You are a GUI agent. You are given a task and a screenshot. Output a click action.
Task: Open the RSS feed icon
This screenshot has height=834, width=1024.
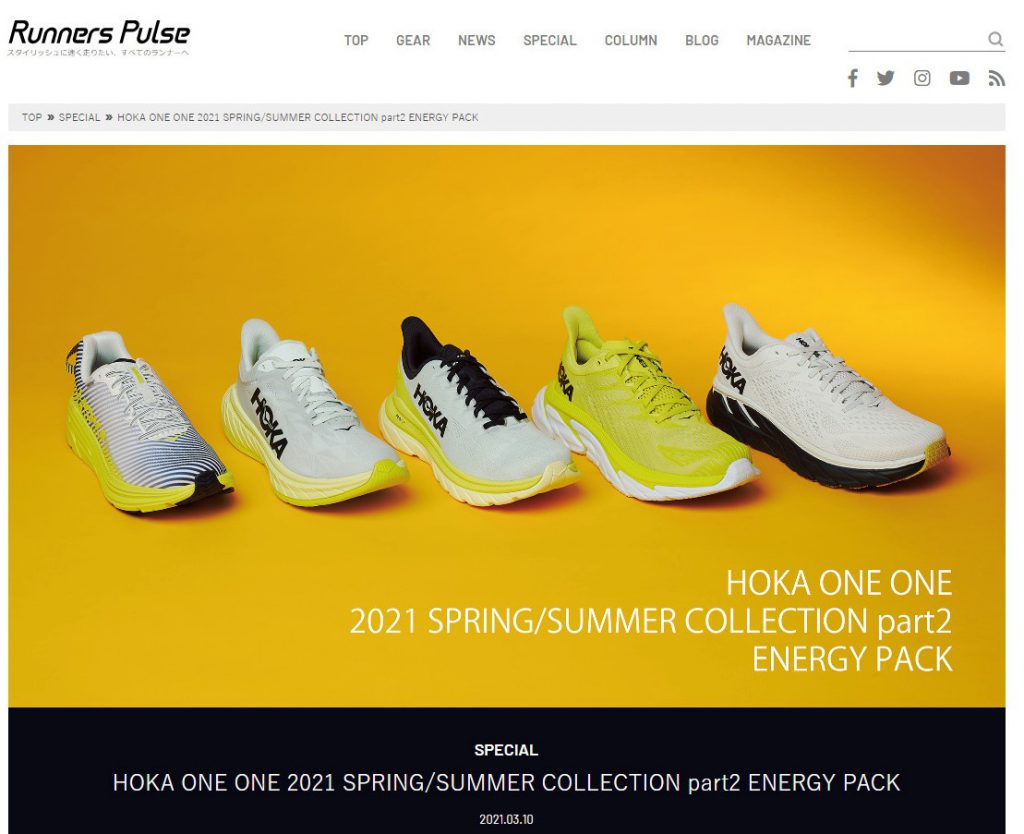[996, 78]
